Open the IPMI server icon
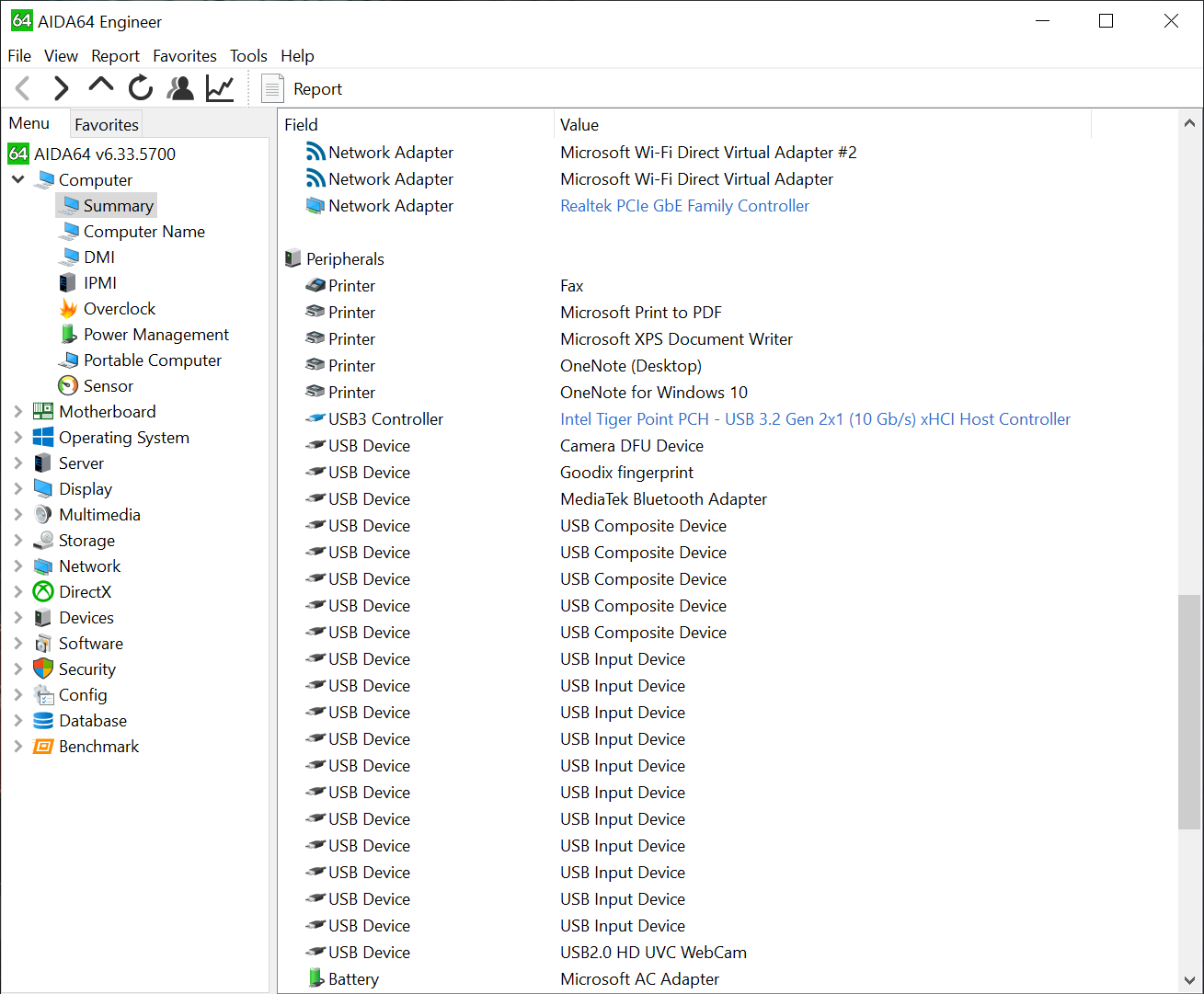This screenshot has height=994, width=1204. (x=68, y=282)
